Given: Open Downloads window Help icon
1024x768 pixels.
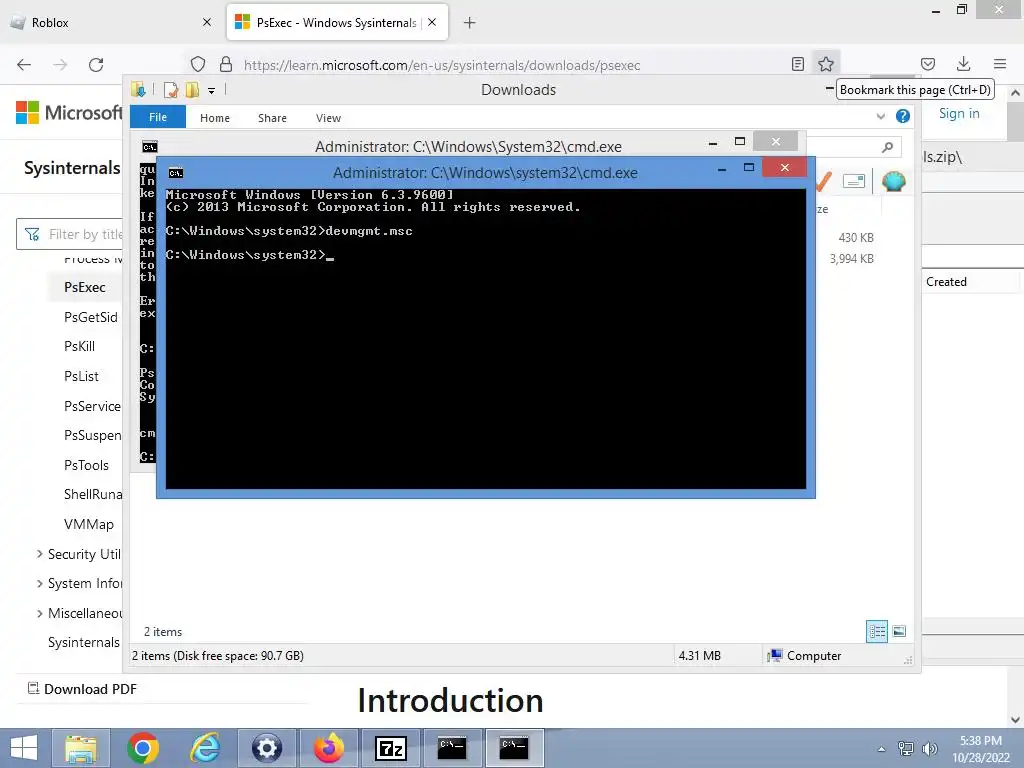Looking at the screenshot, I should point(903,116).
